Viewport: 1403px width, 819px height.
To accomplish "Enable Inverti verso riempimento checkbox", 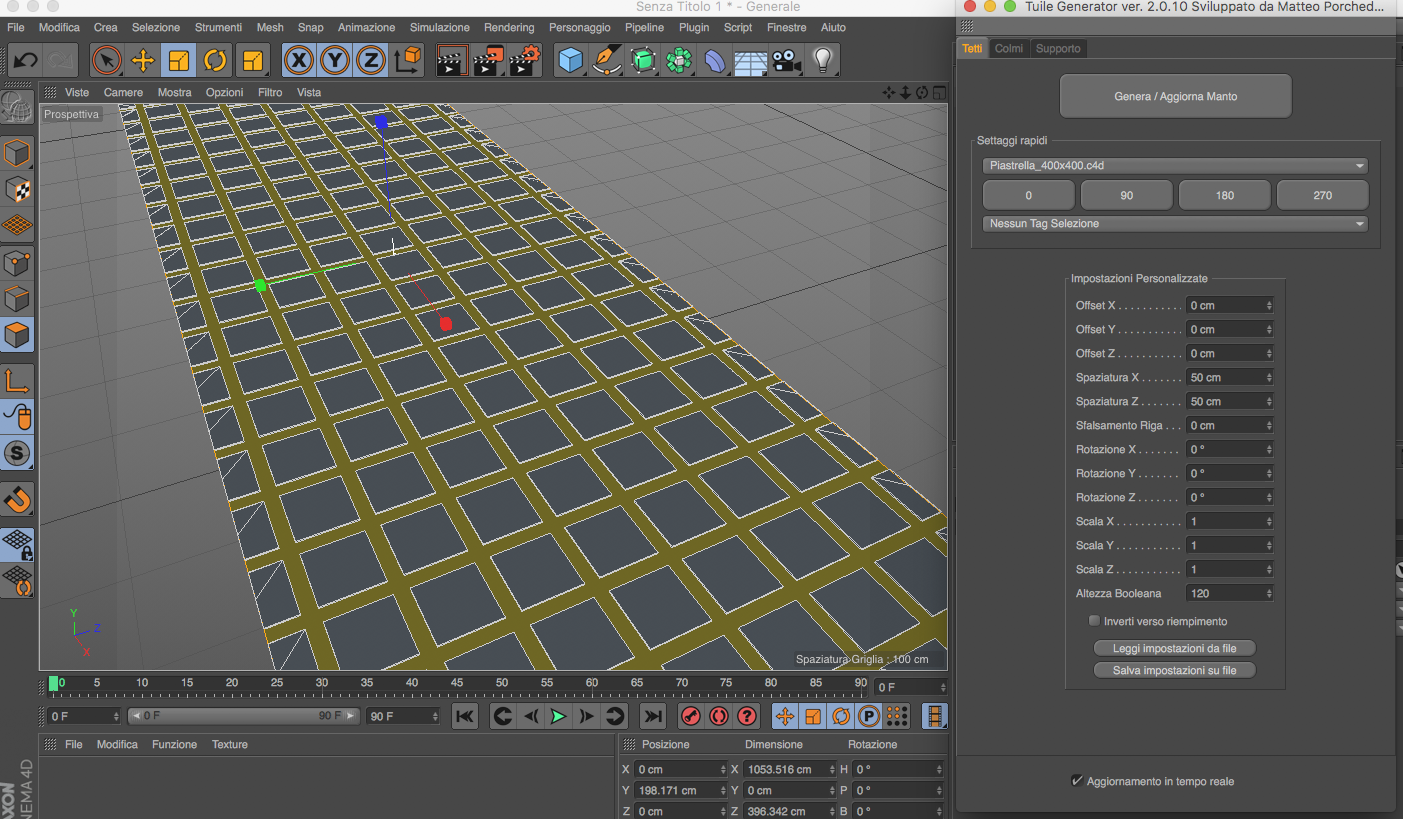I will click(x=1094, y=621).
